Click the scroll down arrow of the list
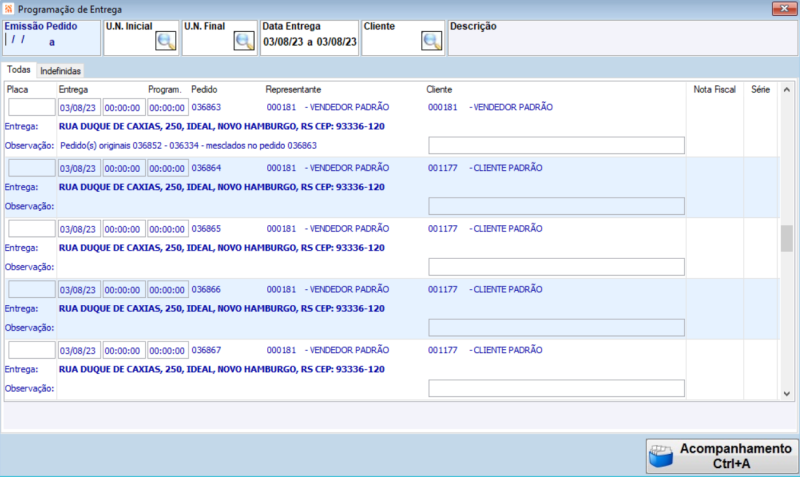Image resolution: width=800 pixels, height=477 pixels. pos(786,393)
